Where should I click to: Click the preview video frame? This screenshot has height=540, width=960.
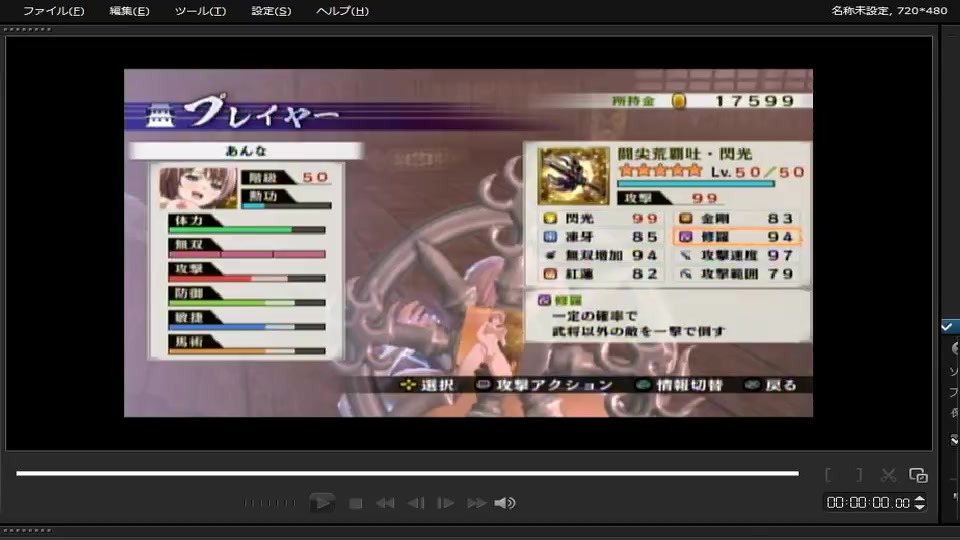[x=468, y=243]
